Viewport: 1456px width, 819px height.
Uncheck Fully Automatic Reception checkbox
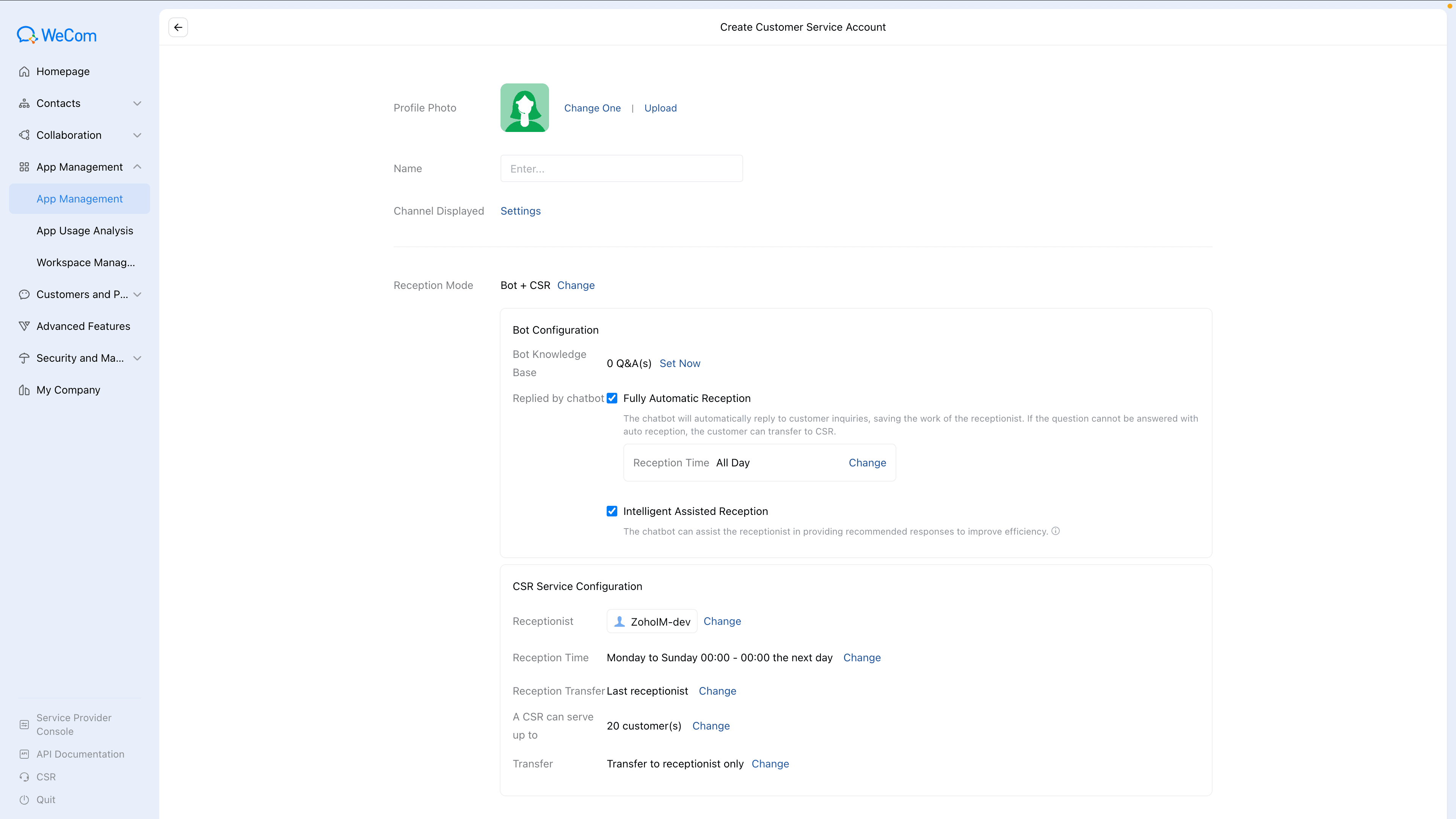point(612,399)
